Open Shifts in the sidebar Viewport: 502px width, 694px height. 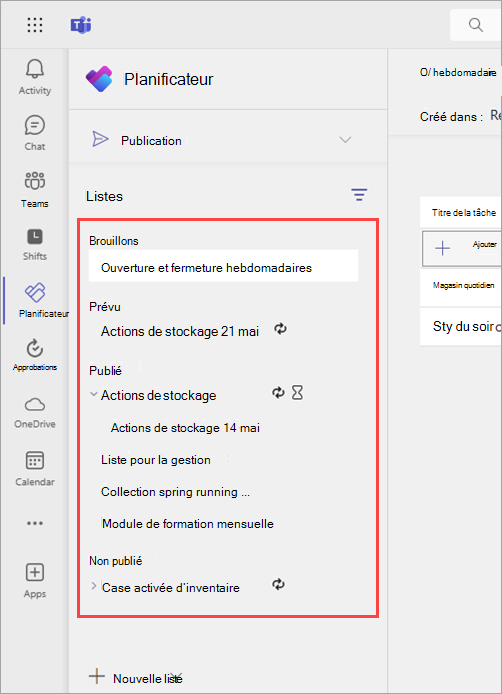[35, 244]
